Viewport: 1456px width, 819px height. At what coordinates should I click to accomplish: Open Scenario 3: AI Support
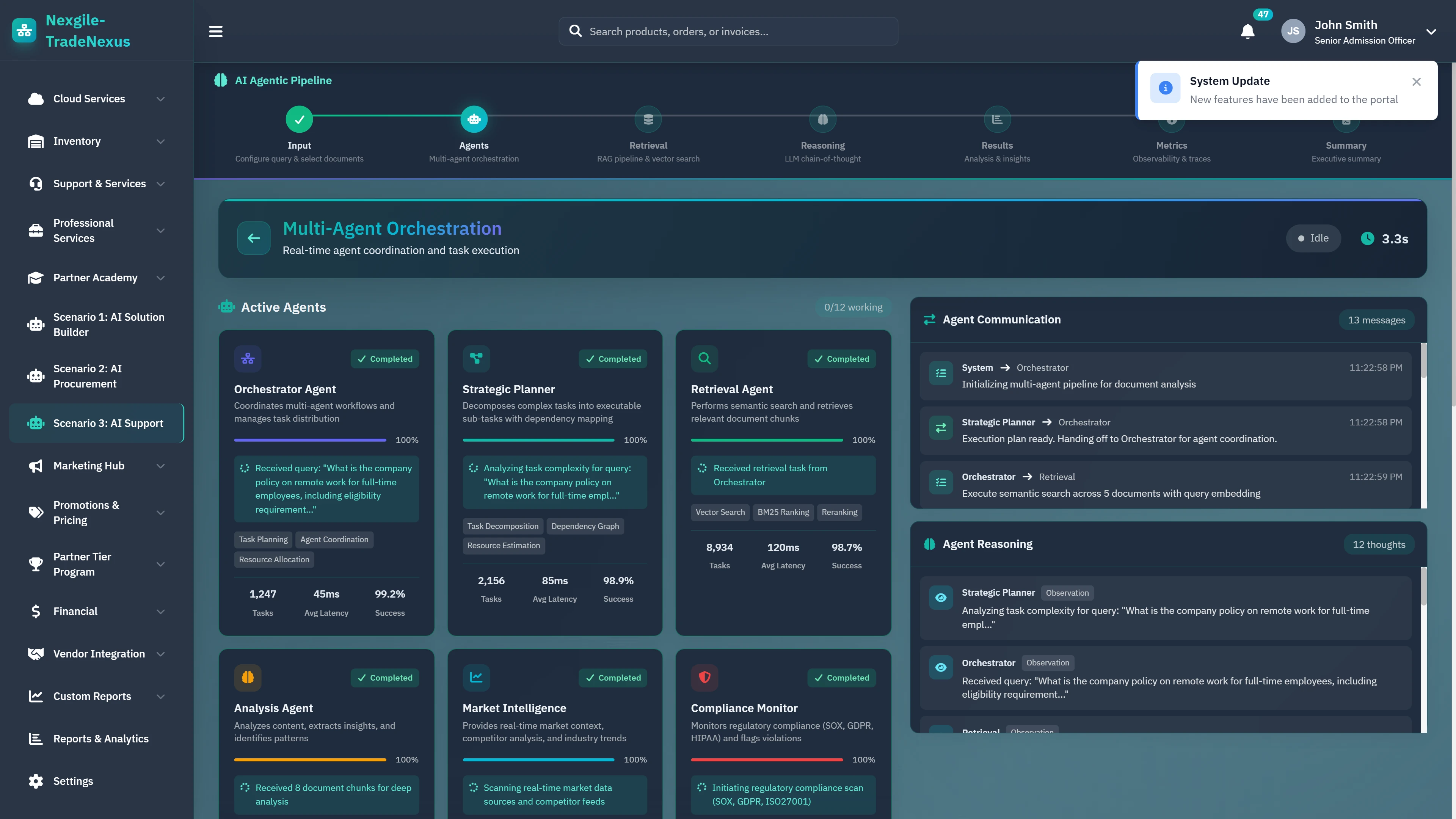click(96, 423)
